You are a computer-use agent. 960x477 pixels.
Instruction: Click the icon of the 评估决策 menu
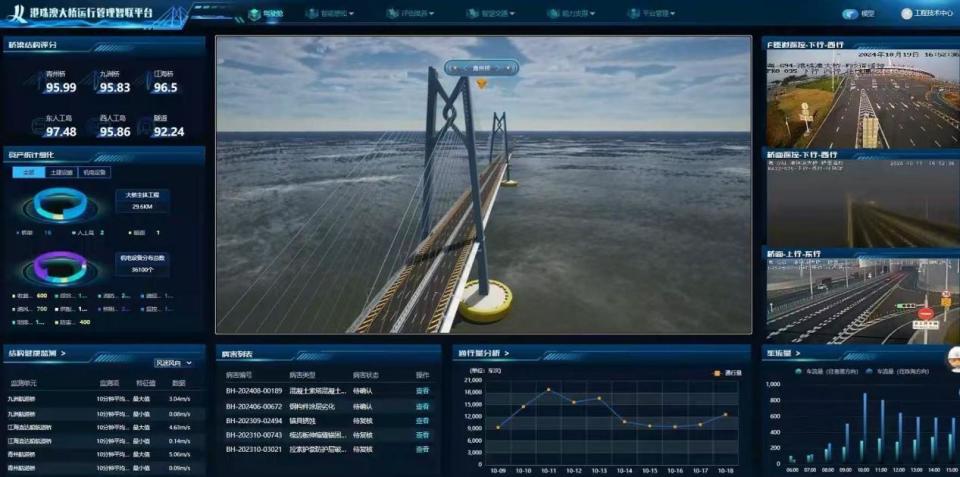392,13
